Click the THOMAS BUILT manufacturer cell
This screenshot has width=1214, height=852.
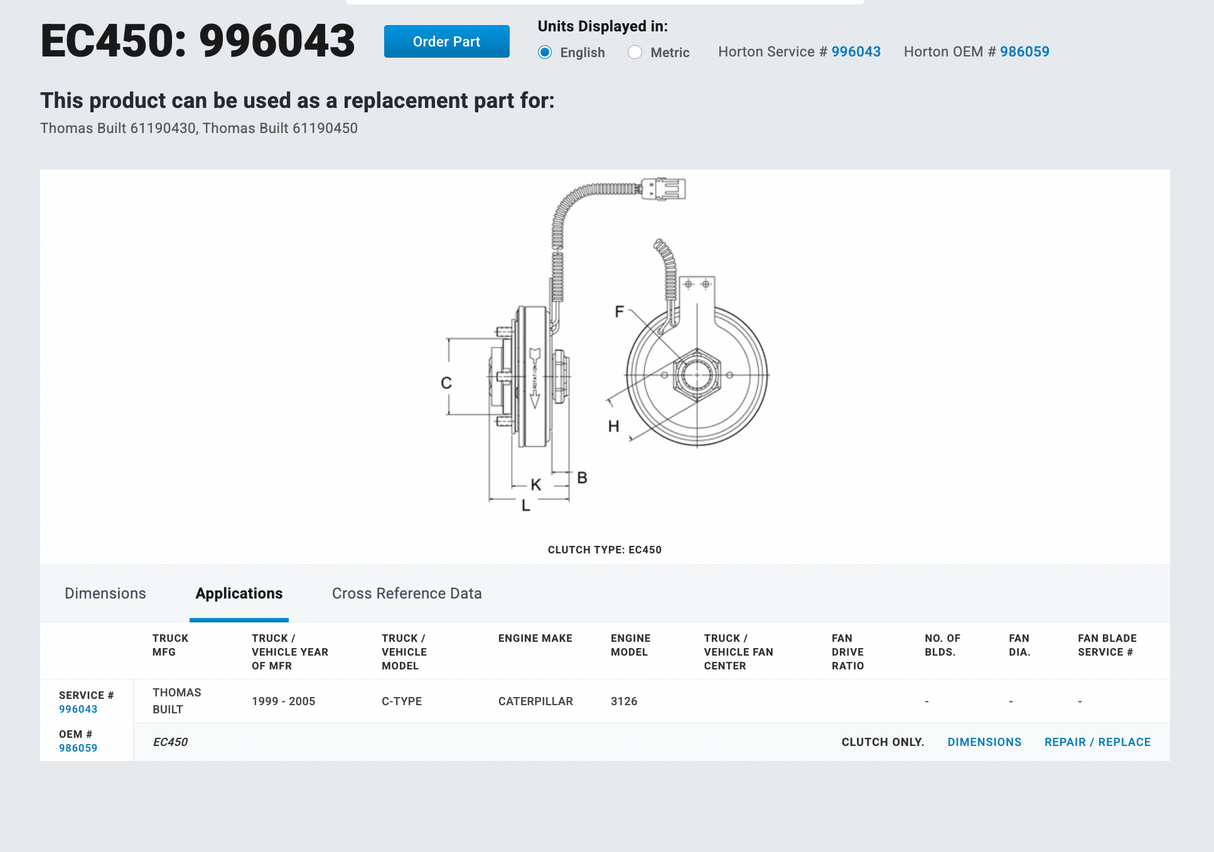[x=176, y=701]
